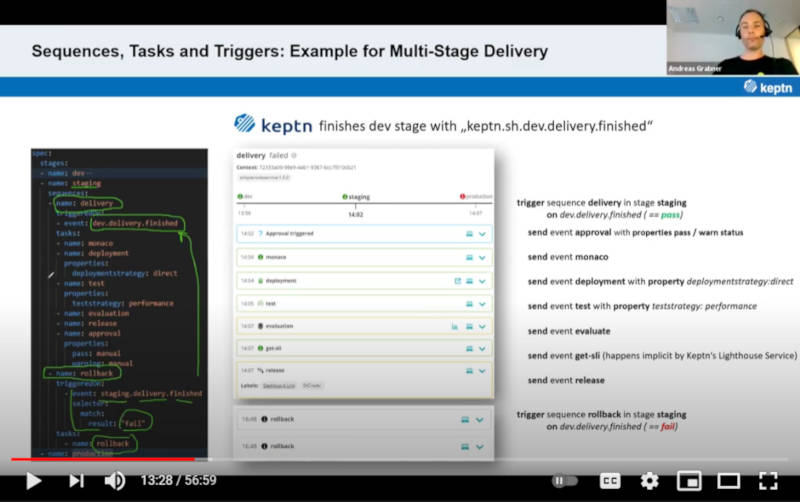
Task: Click the delivery failed heading
Action: tap(262, 155)
